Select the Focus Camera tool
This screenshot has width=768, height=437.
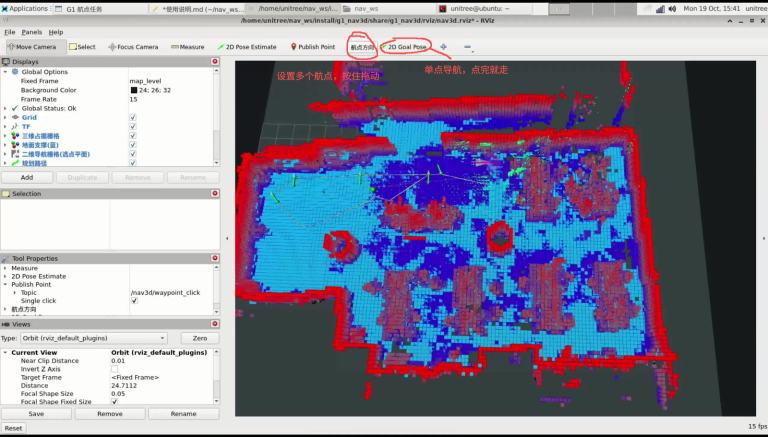pos(133,47)
